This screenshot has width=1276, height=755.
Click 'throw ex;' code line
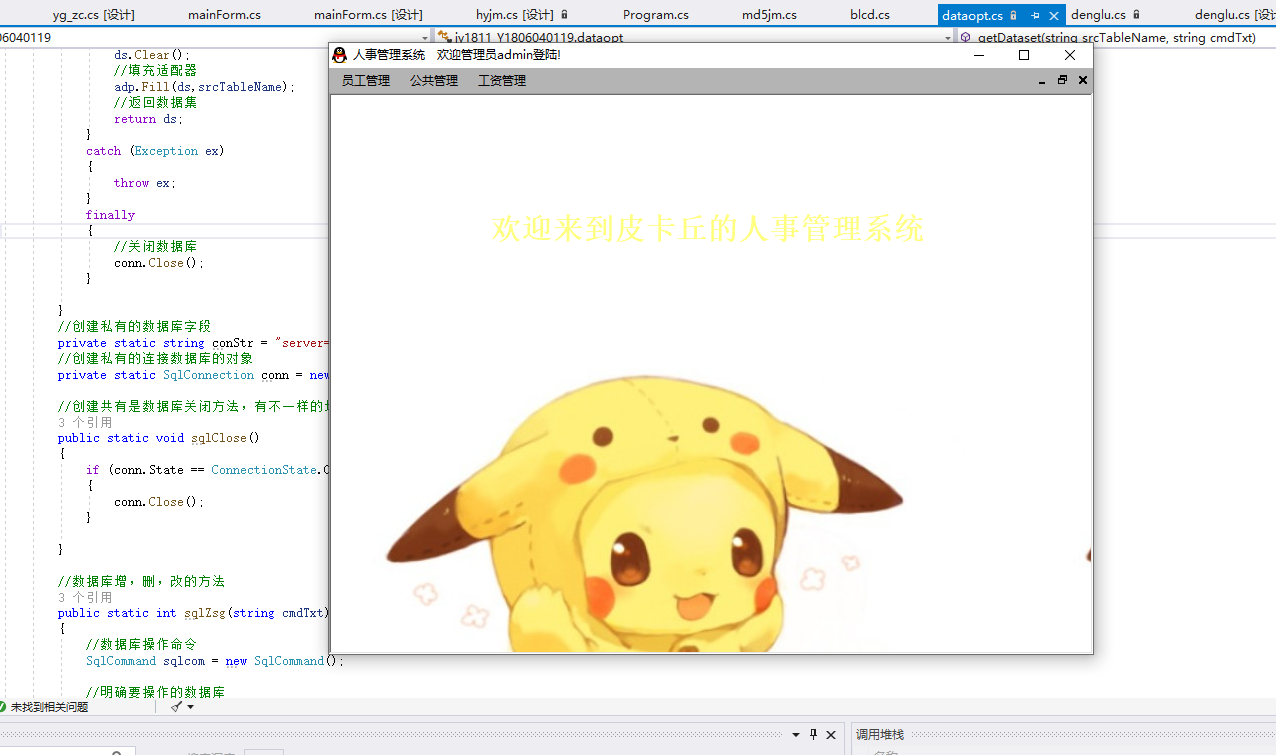click(x=145, y=183)
